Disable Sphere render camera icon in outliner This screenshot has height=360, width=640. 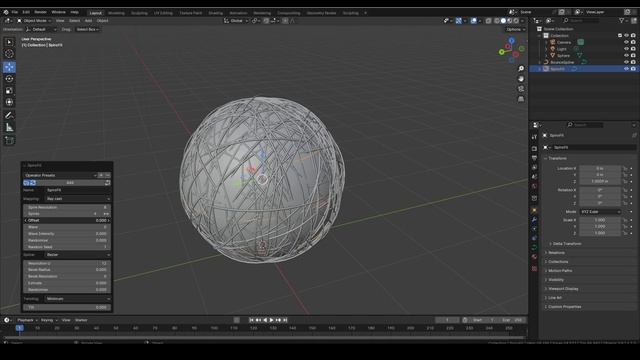pyautogui.click(x=633, y=56)
